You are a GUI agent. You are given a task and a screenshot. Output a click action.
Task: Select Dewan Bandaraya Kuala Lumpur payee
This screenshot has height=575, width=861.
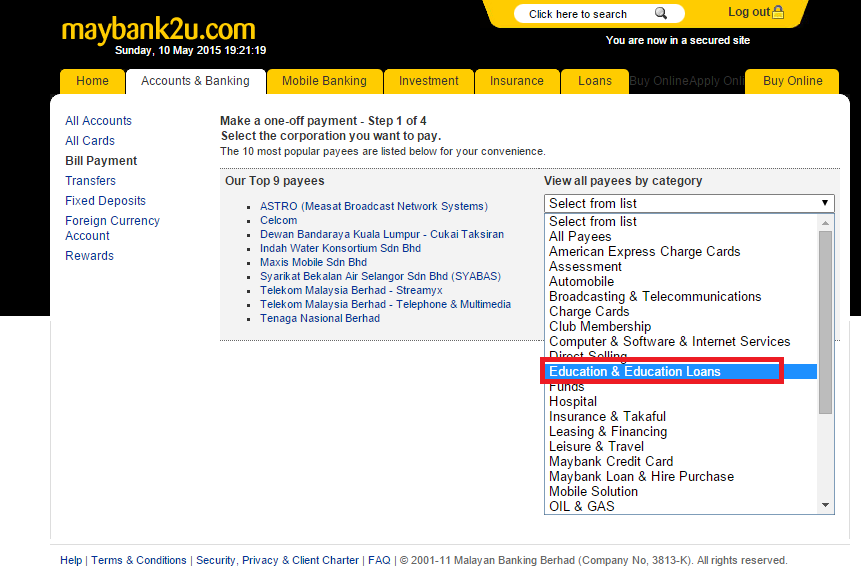pos(382,234)
